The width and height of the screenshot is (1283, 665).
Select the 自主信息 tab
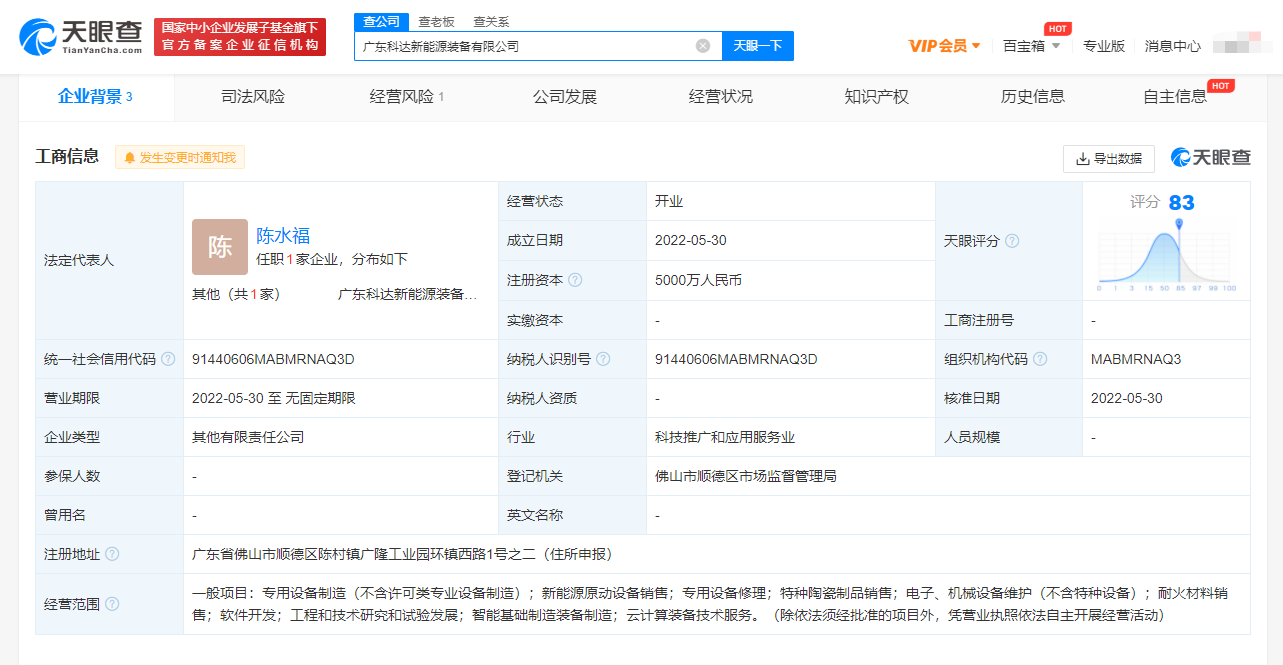coord(1175,97)
